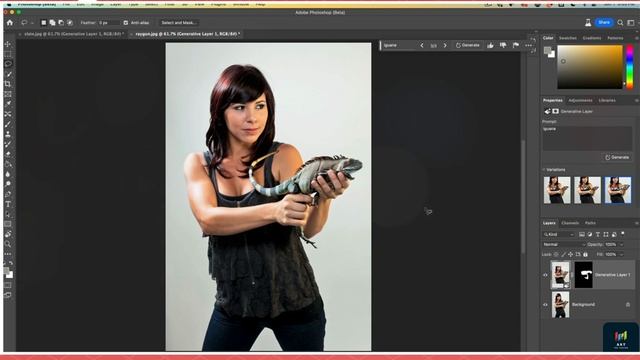Click the beta flask icon near Share
640x360 pixels.
pos(588,23)
